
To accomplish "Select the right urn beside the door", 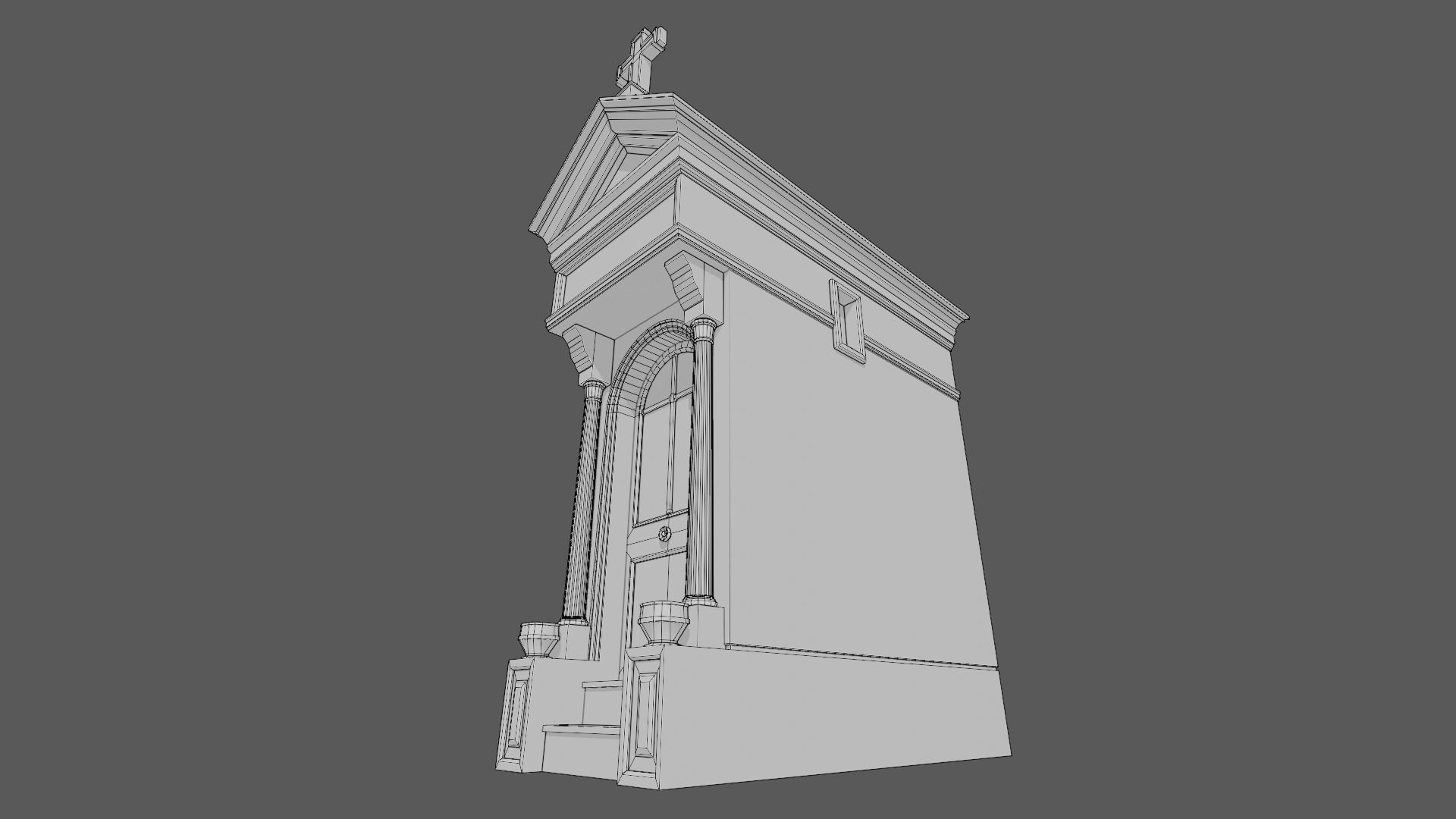I will click(664, 623).
